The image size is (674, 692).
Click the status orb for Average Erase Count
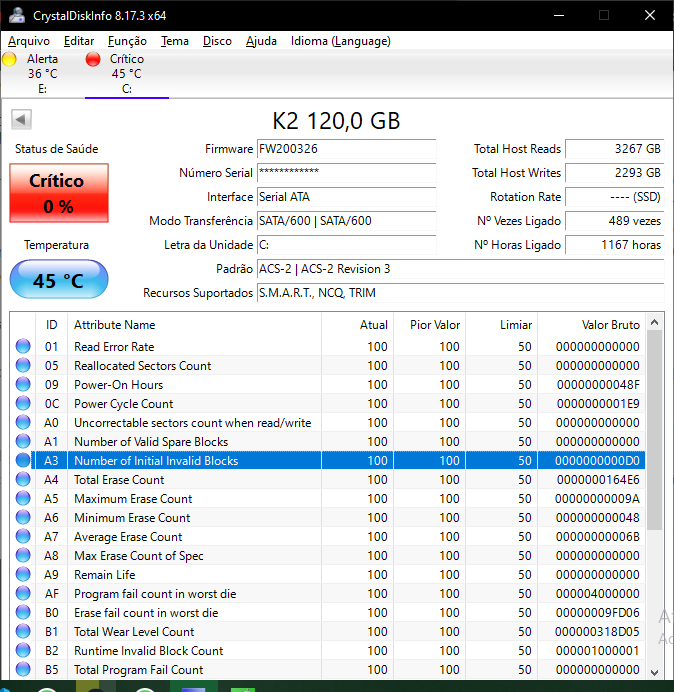point(23,536)
